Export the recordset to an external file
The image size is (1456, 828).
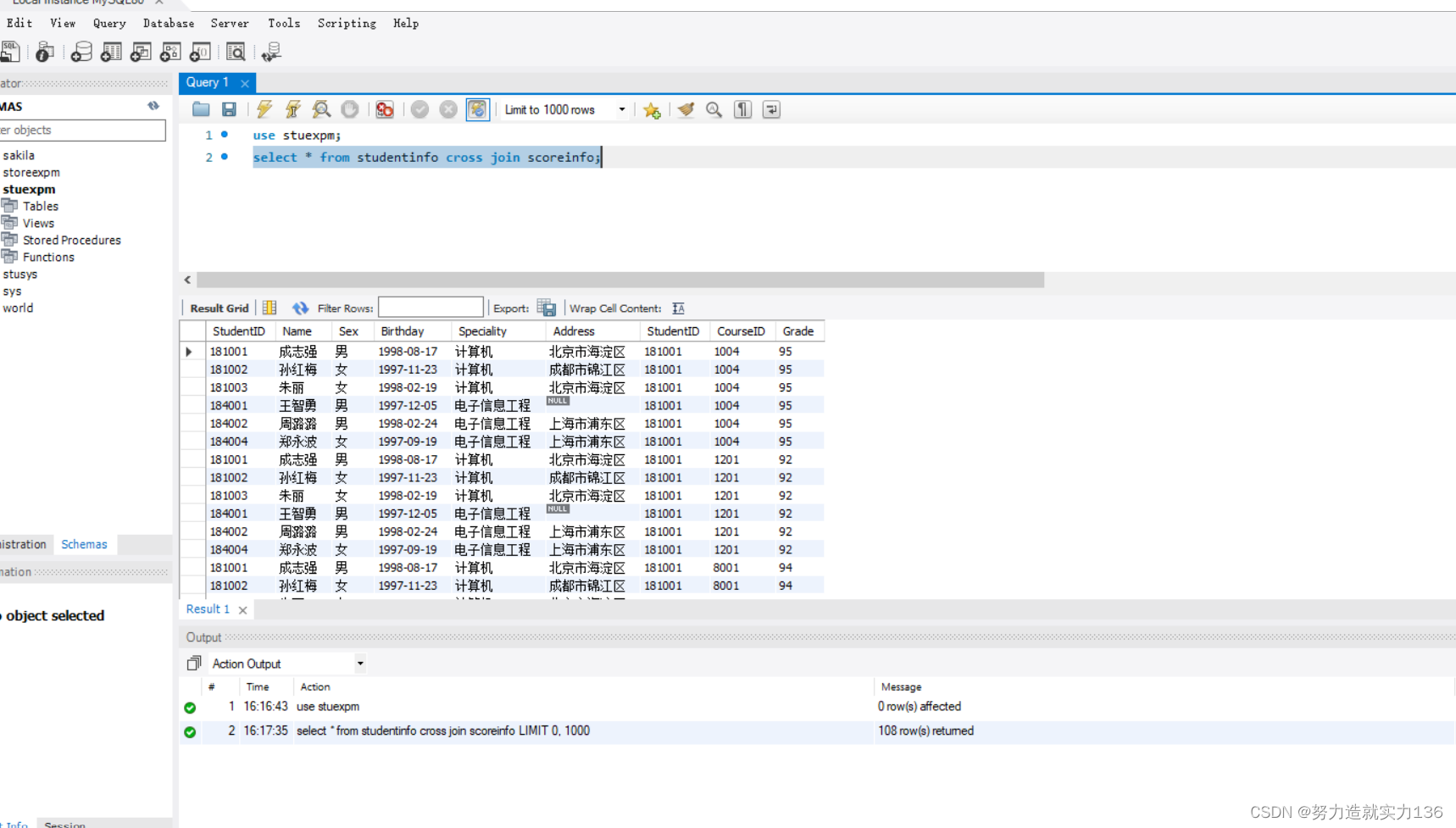[x=547, y=308]
